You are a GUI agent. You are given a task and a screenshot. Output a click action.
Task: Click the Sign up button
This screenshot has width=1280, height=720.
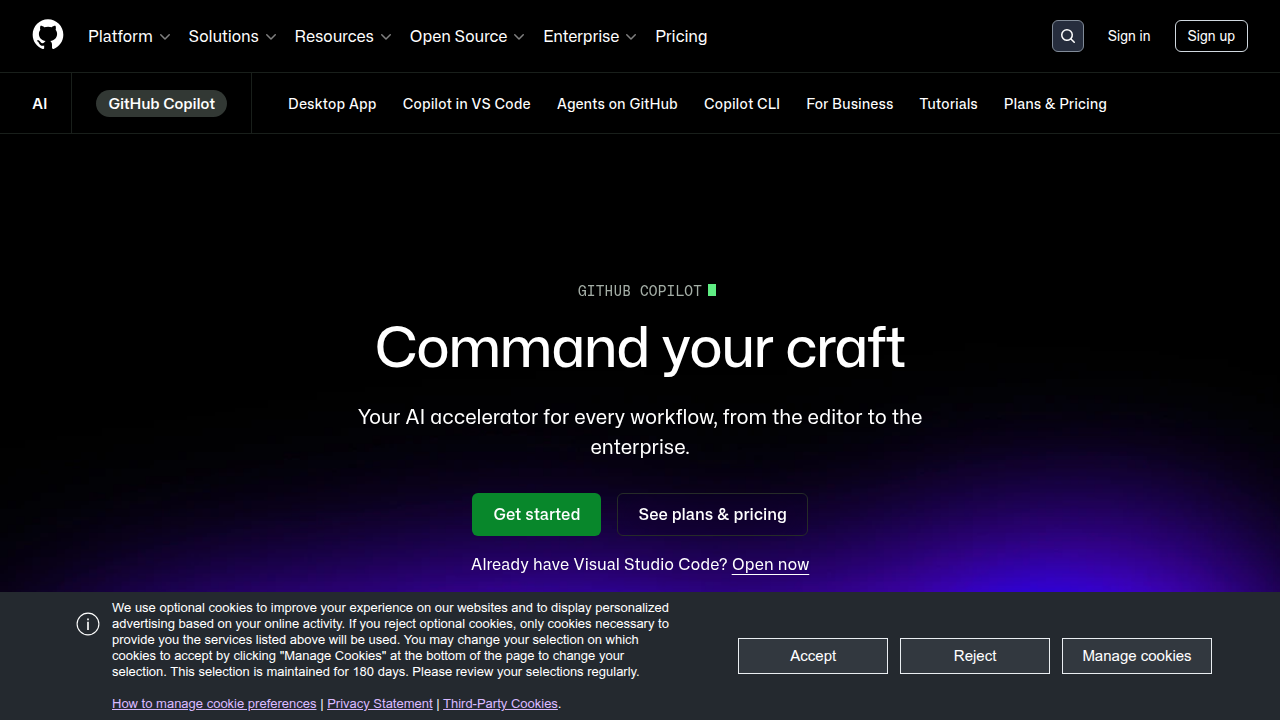1211,36
